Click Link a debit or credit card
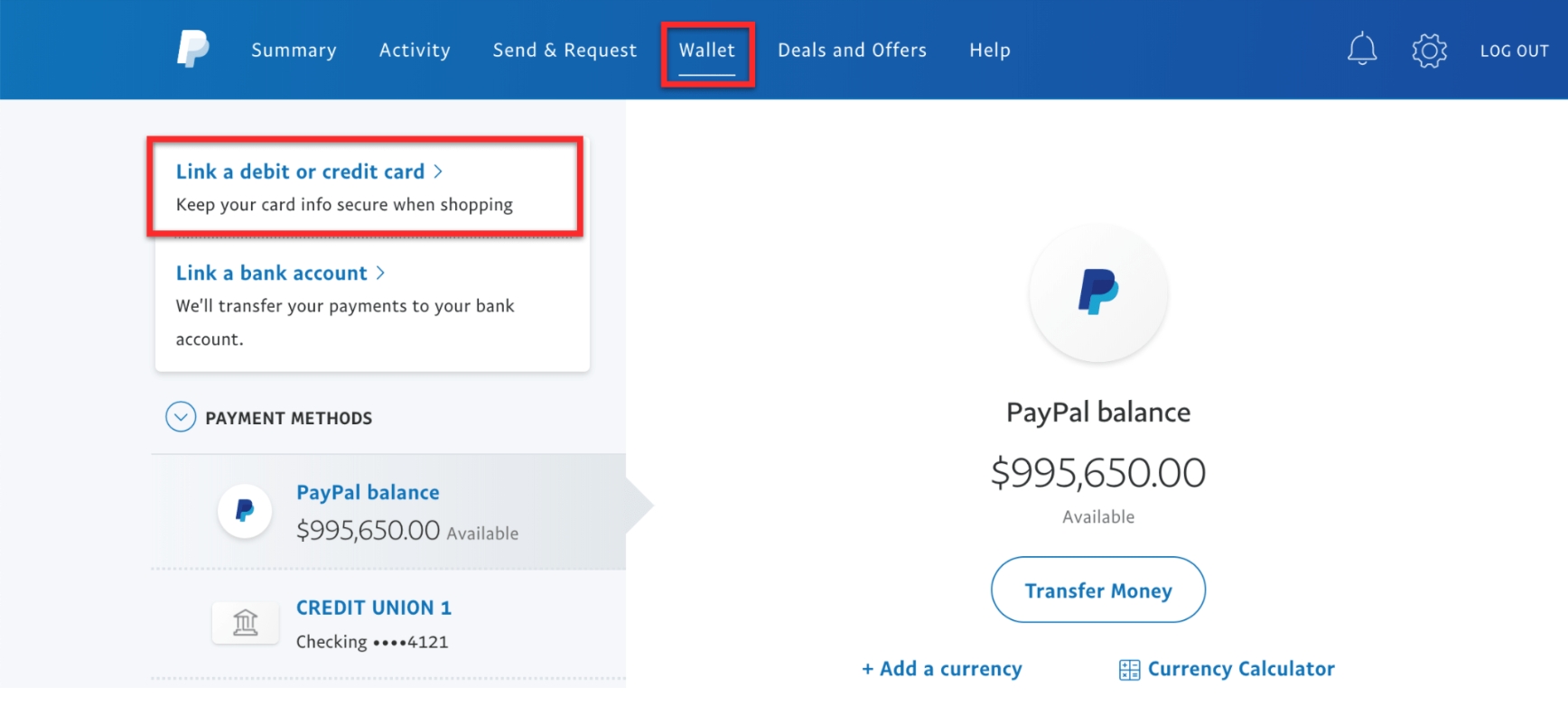Screen dimensions: 1568x715 (x=300, y=172)
